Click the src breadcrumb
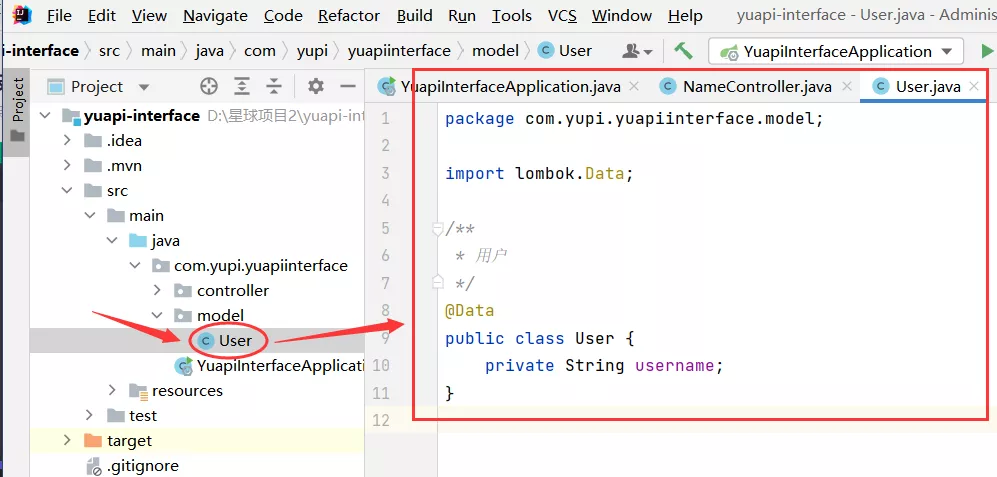The width and height of the screenshot is (997, 477). (x=109, y=51)
